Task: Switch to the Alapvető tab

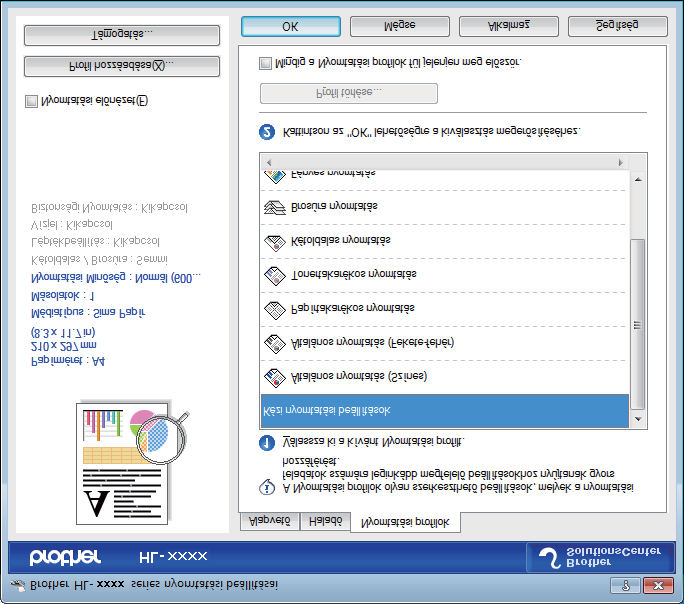Action: click(x=270, y=521)
